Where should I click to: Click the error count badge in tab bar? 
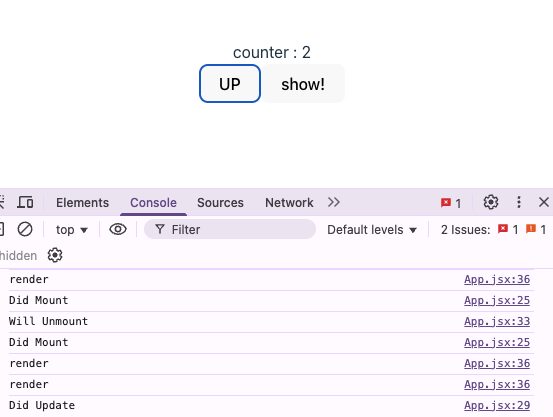451,203
